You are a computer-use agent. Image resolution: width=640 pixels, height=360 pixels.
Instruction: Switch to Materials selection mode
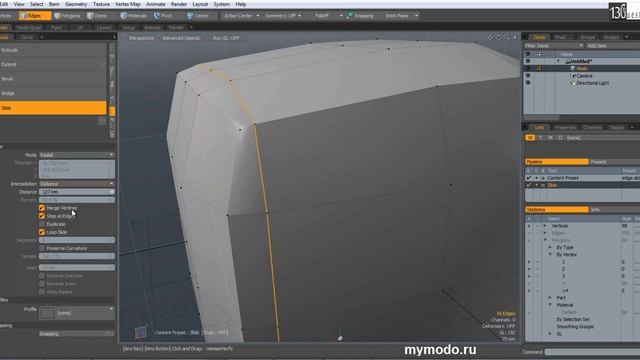[134, 16]
